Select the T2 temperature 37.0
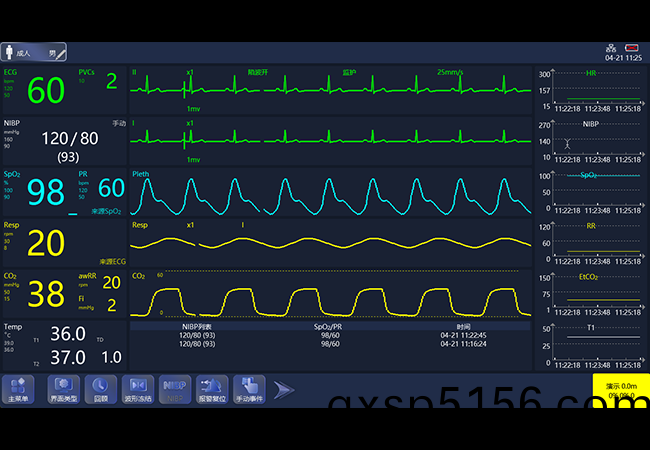The height and width of the screenshot is (450, 650). click(68, 358)
